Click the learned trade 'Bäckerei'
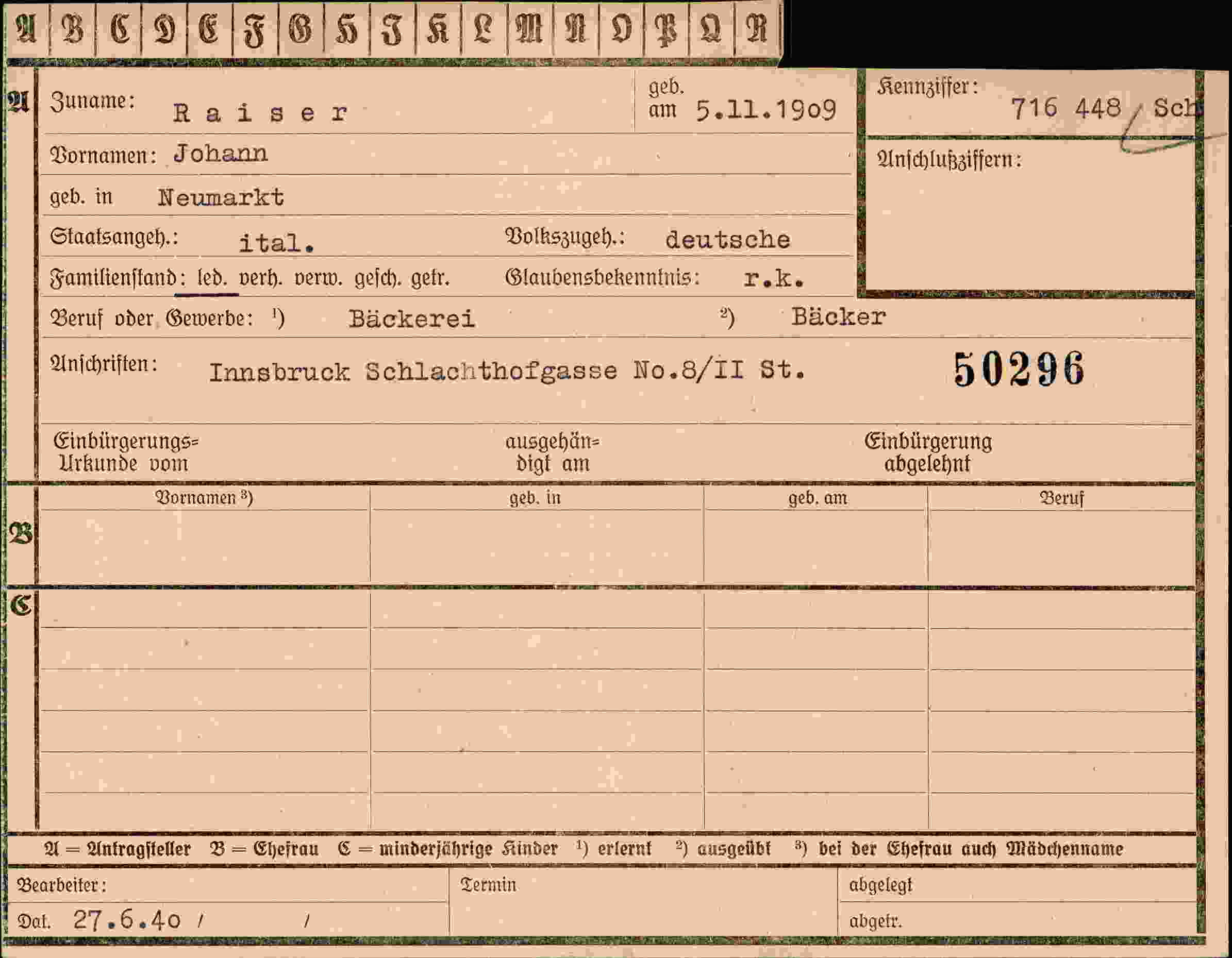The height and width of the screenshot is (958, 1232). (x=411, y=319)
